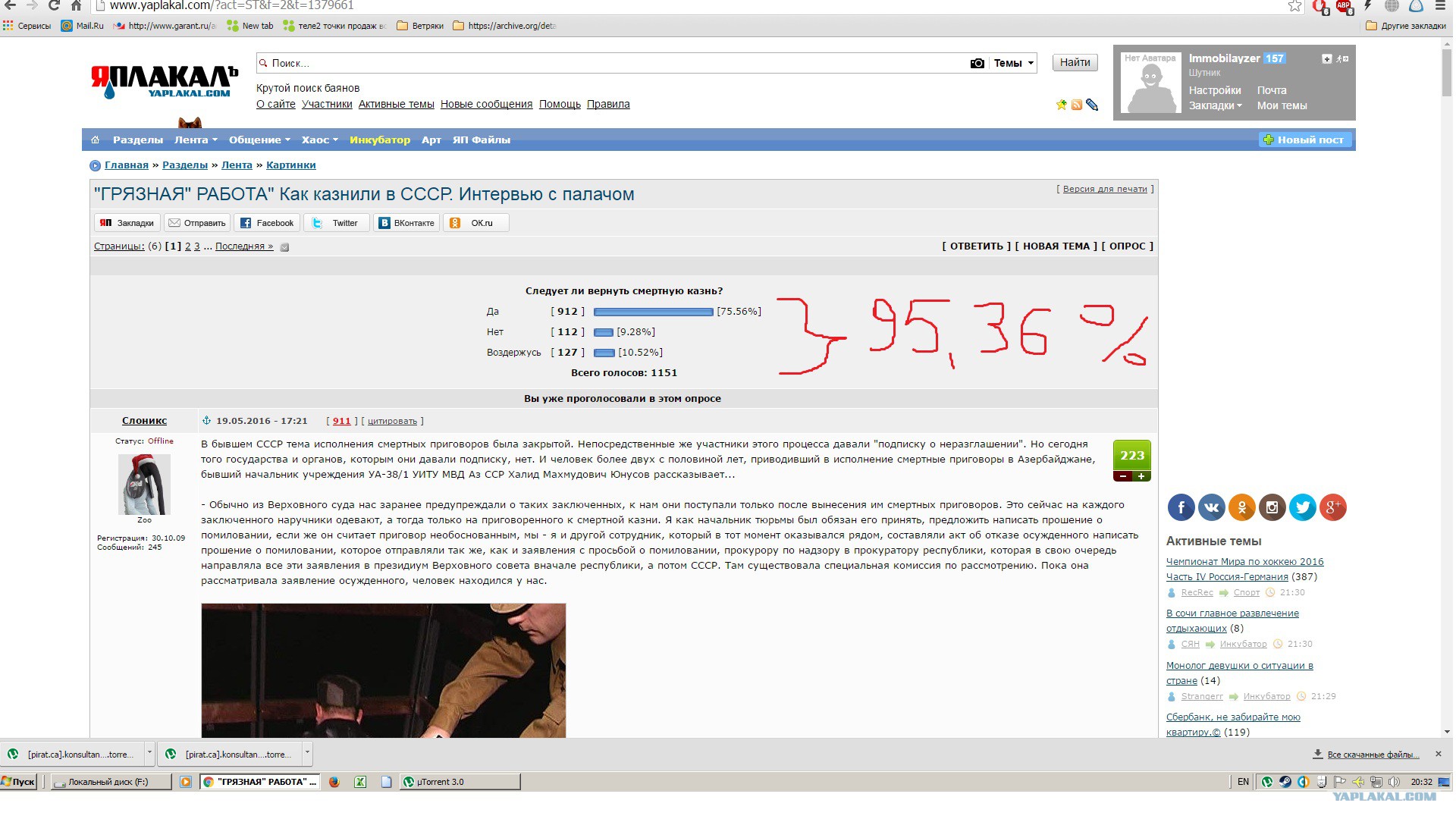Open the Инкубатор menu item
Image resolution: width=1456 pixels, height=819 pixels.
(x=379, y=140)
